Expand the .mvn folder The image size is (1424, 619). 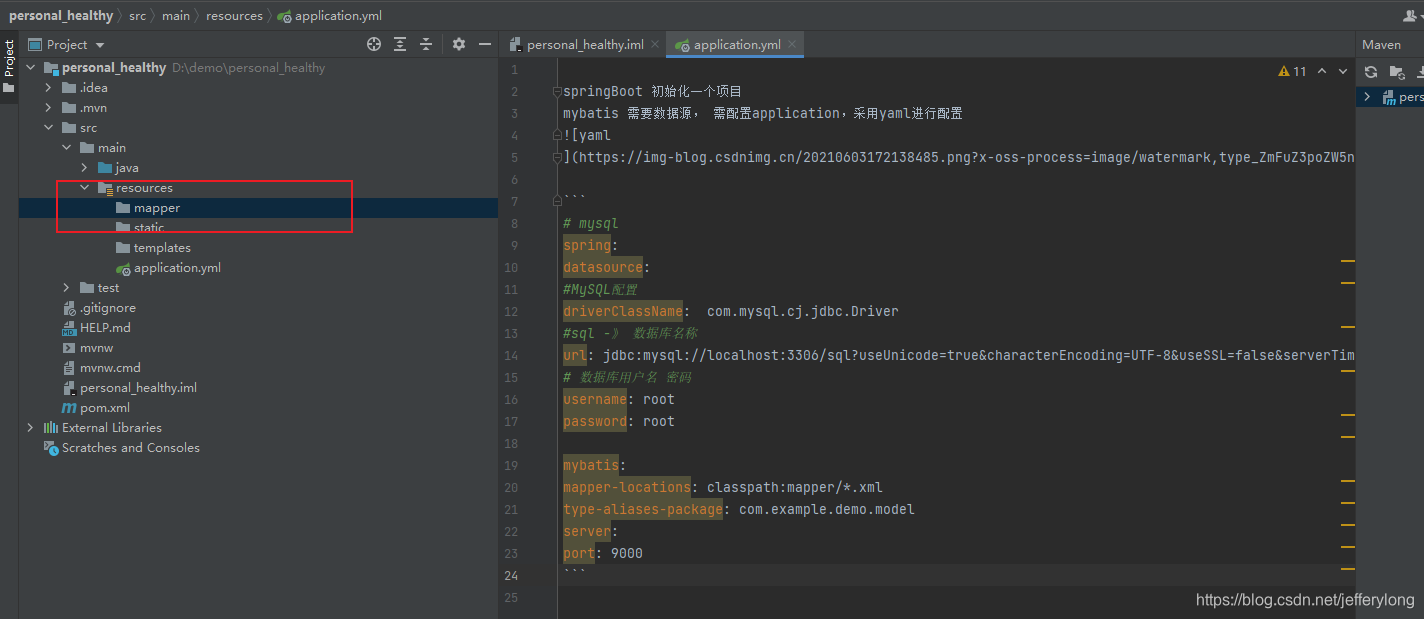point(48,108)
